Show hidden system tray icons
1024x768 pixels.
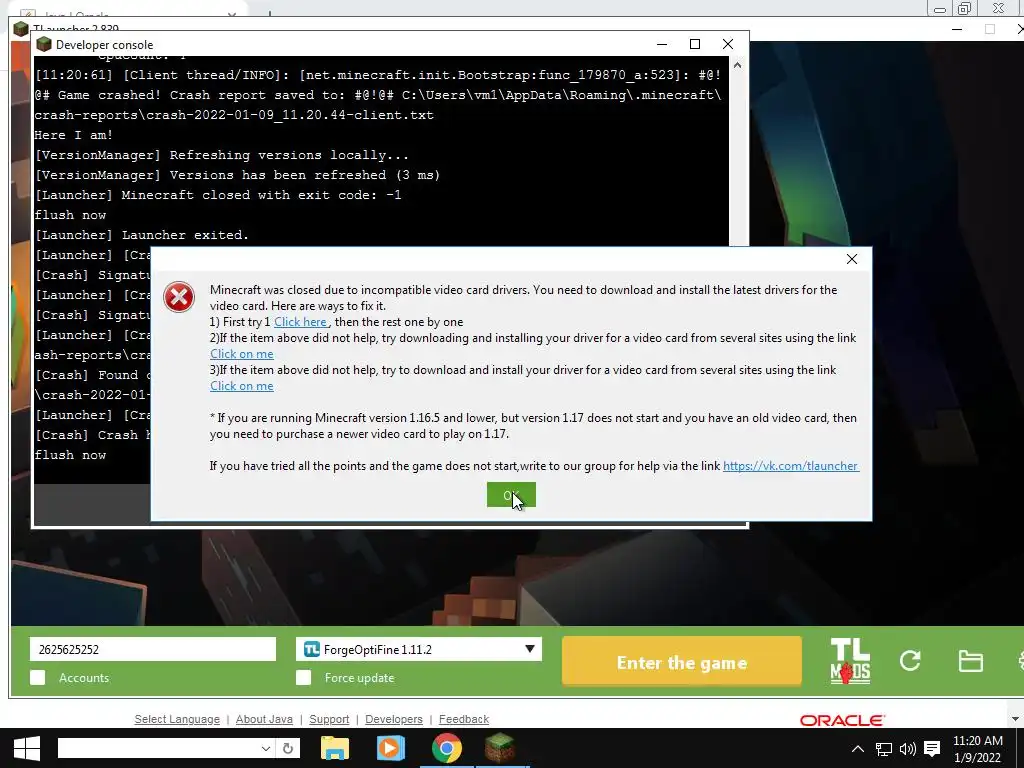click(857, 749)
